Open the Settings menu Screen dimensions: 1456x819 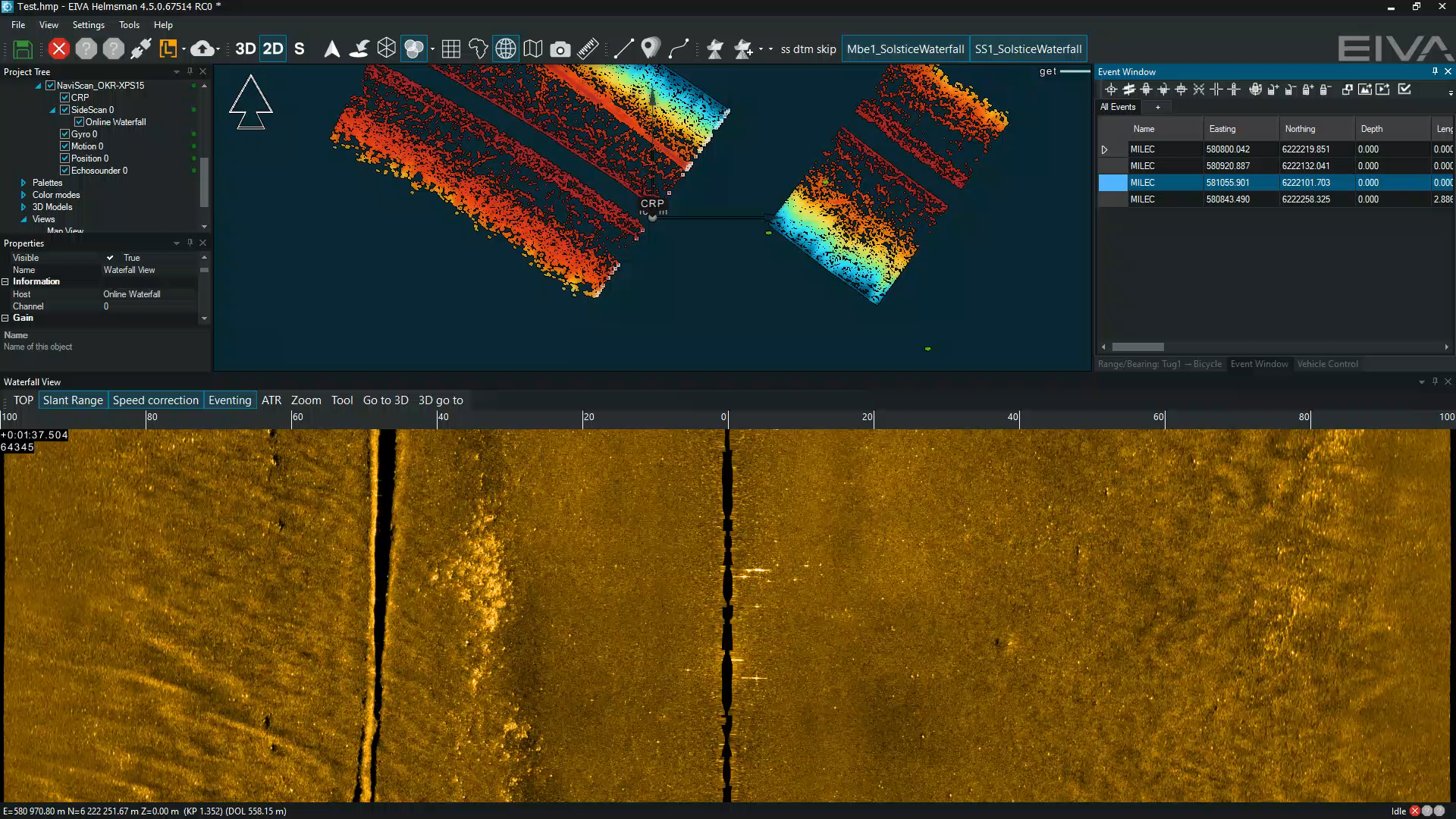88,25
